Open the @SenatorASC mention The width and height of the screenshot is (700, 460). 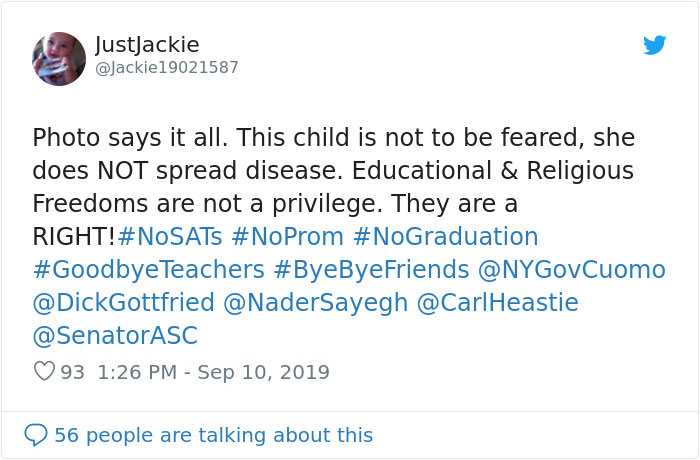[x=115, y=336]
